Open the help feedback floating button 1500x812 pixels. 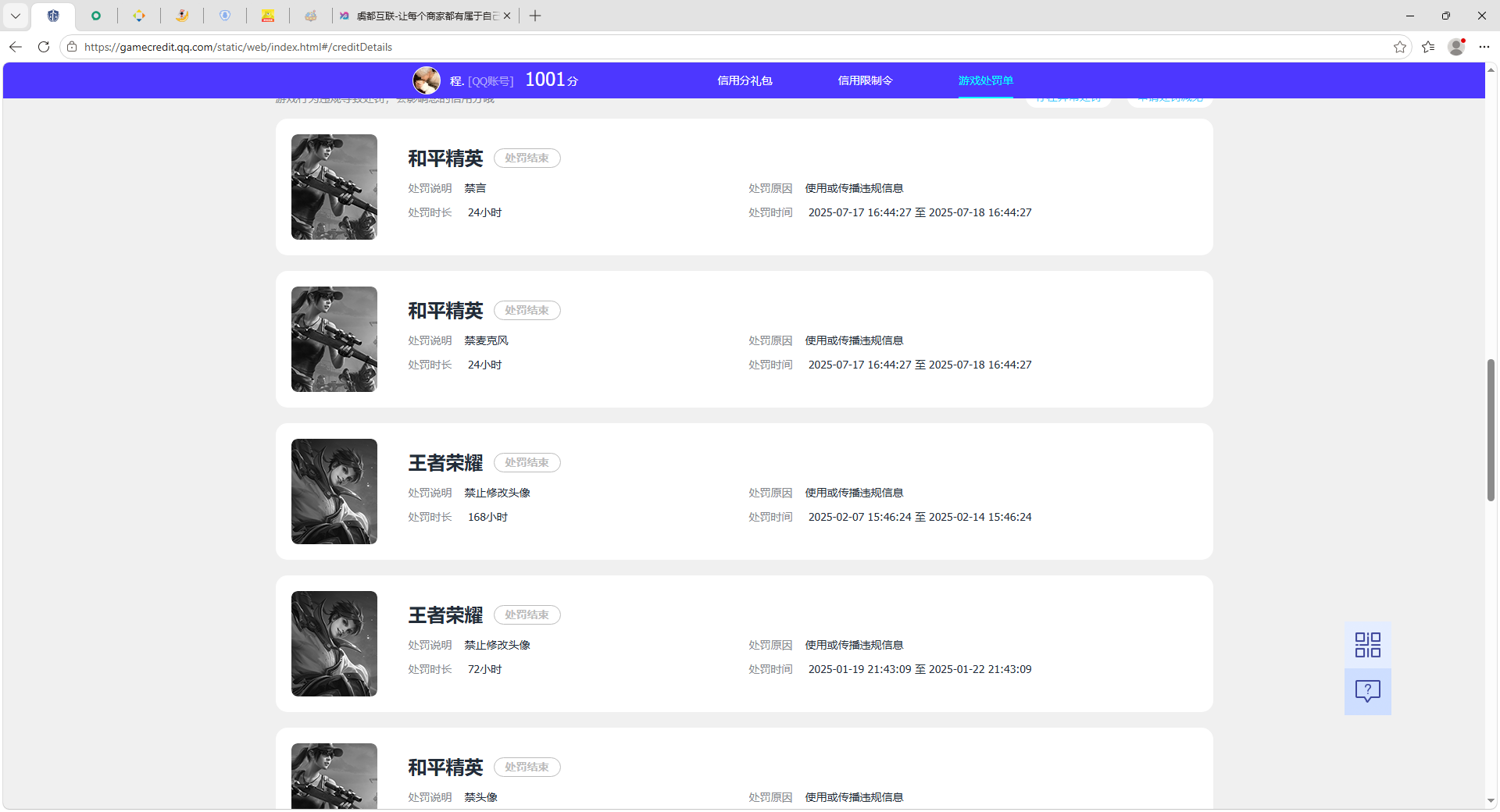click(1368, 692)
